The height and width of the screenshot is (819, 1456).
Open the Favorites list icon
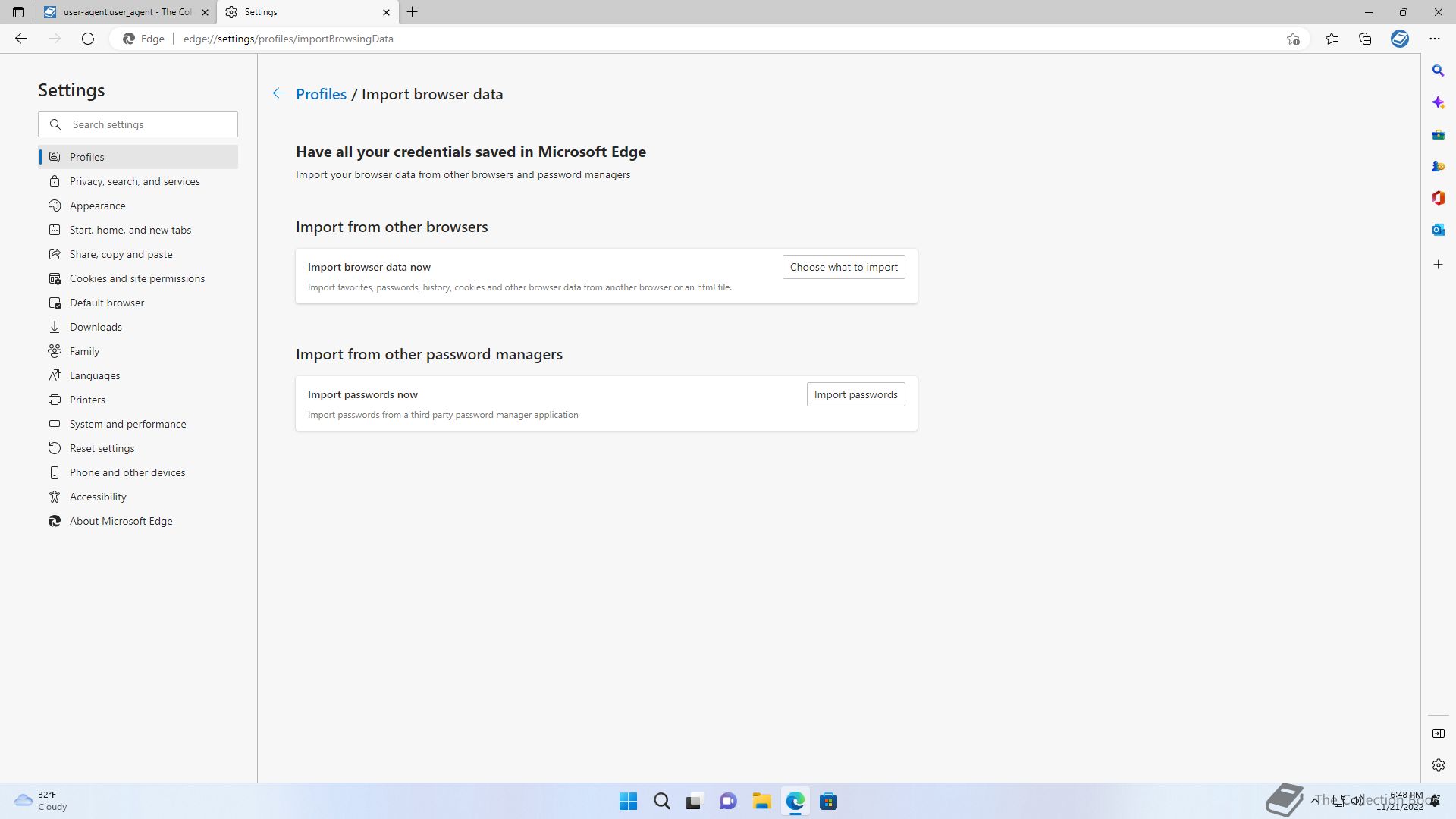pos(1332,39)
